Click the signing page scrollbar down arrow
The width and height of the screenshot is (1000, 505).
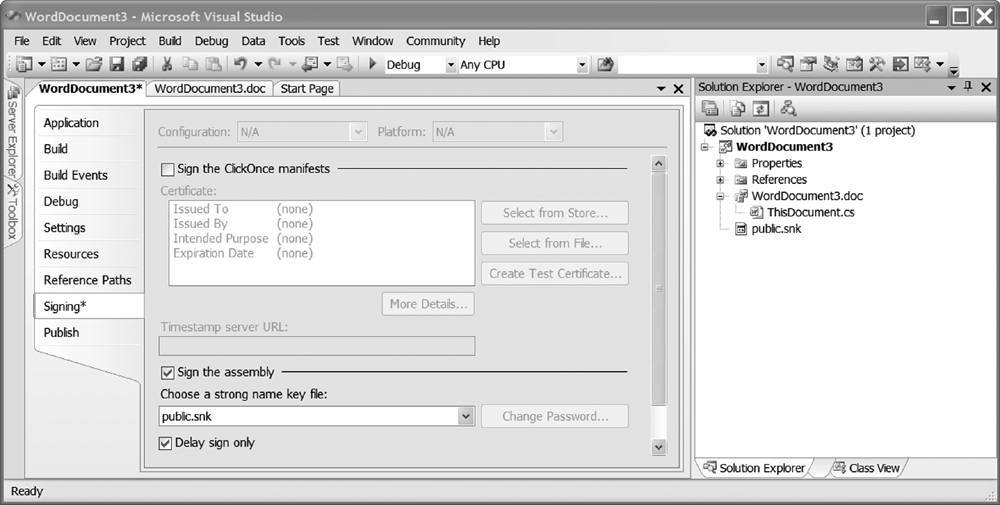pos(659,448)
